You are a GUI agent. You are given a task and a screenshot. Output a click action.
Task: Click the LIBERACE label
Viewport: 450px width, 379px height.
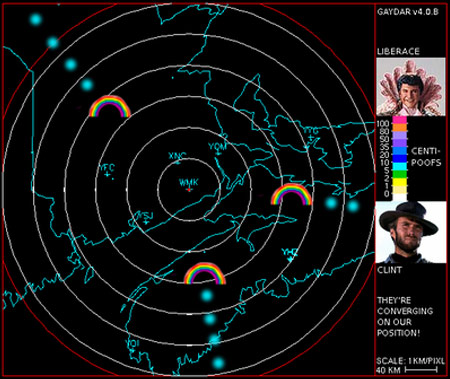[398, 51]
